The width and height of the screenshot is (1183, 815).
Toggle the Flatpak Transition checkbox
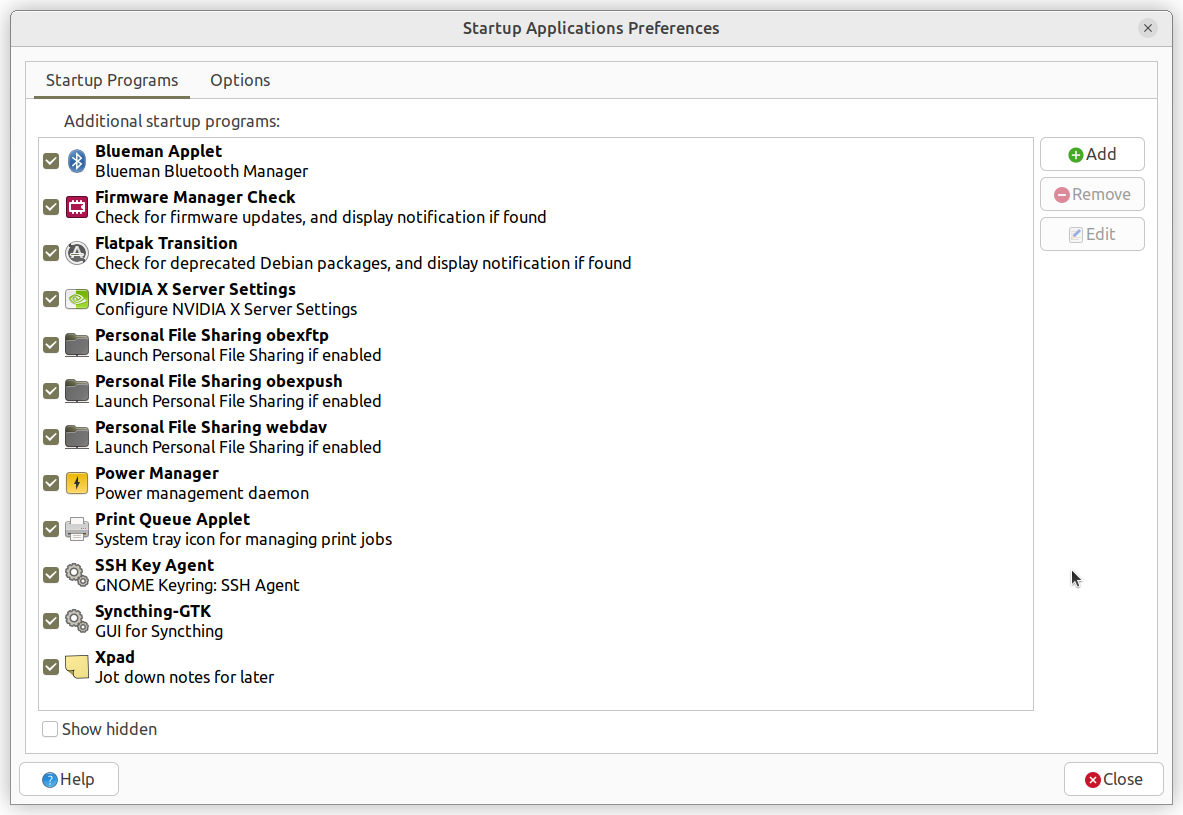[x=51, y=253]
